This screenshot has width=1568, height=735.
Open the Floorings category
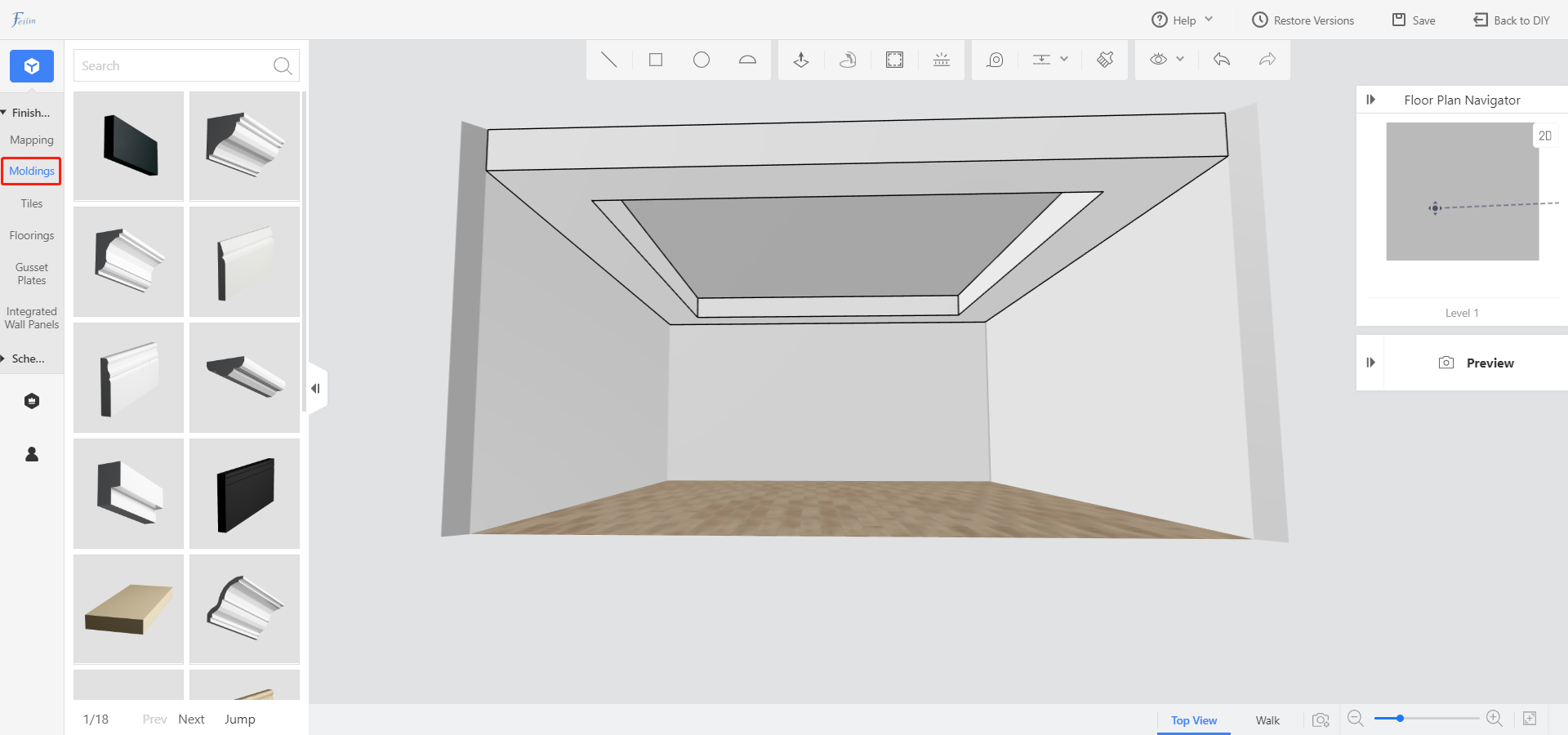click(32, 235)
